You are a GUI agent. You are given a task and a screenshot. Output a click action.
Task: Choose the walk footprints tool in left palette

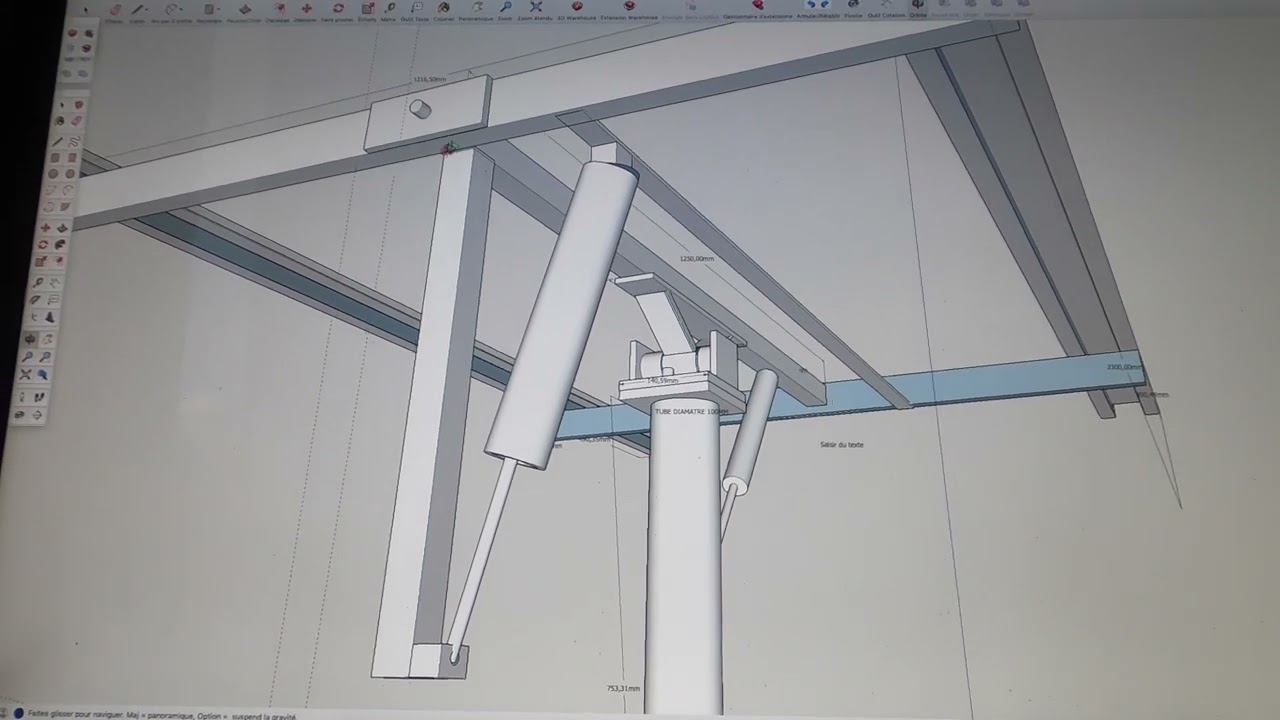tap(39, 396)
